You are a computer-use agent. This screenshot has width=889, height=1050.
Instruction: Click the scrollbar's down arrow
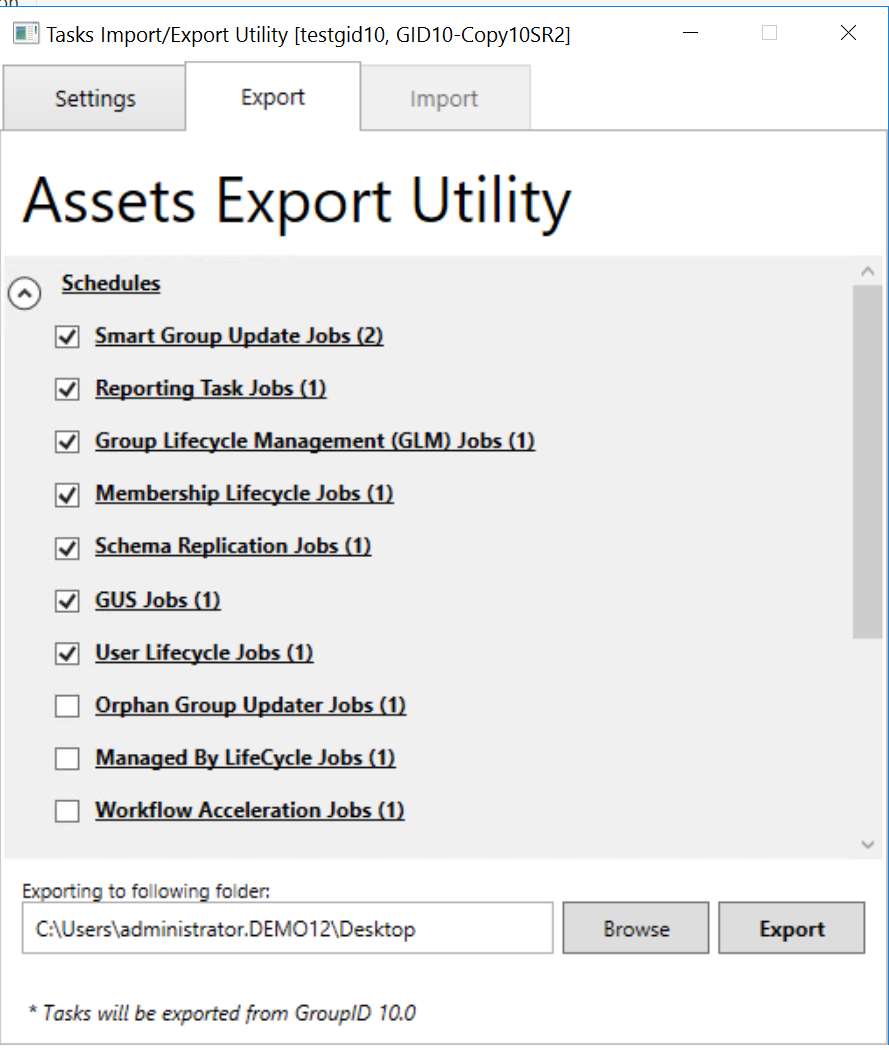tap(869, 843)
